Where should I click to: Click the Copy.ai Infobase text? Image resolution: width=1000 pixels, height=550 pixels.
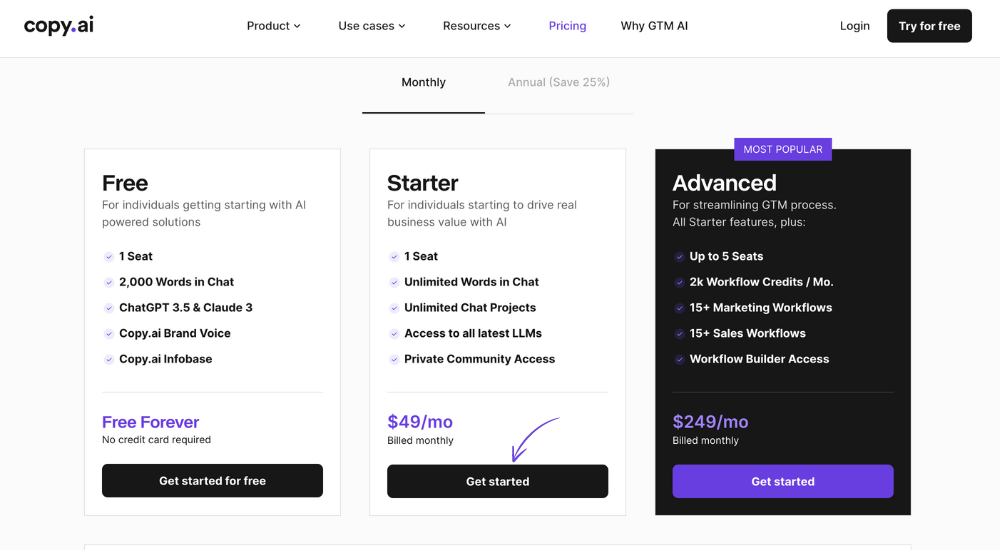[x=166, y=359]
